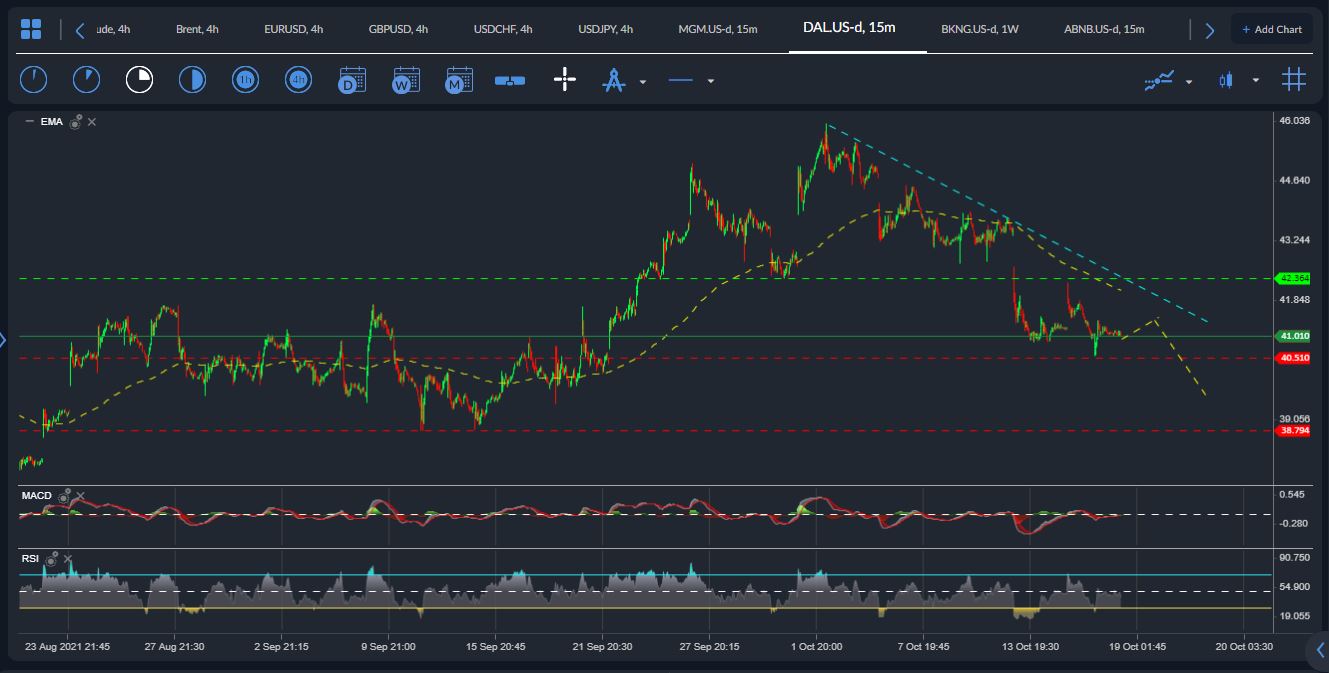
Task: Show previous chart tabs with left arrow
Action: 80,30
